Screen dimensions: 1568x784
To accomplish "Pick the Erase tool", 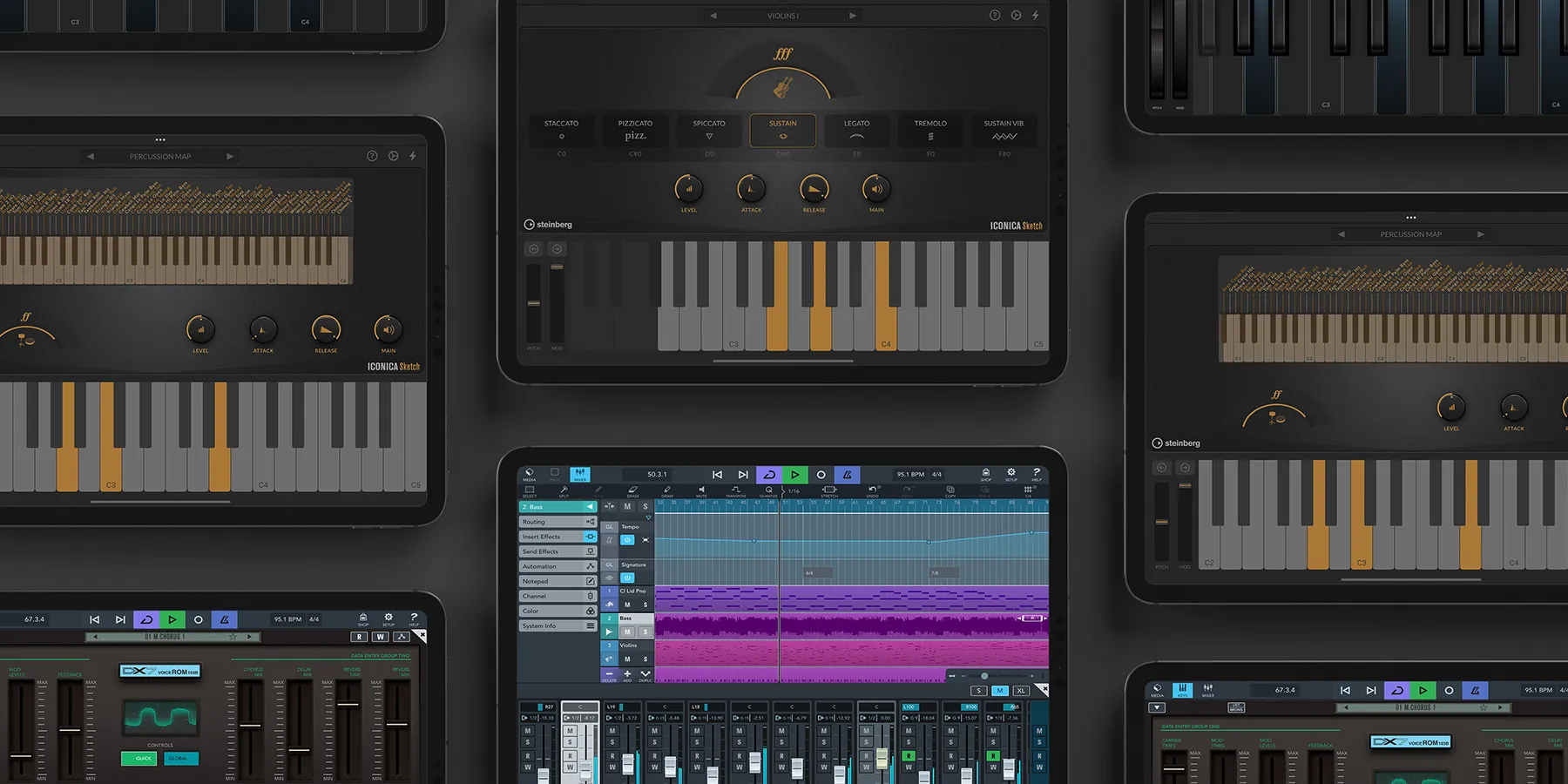I will (632, 490).
